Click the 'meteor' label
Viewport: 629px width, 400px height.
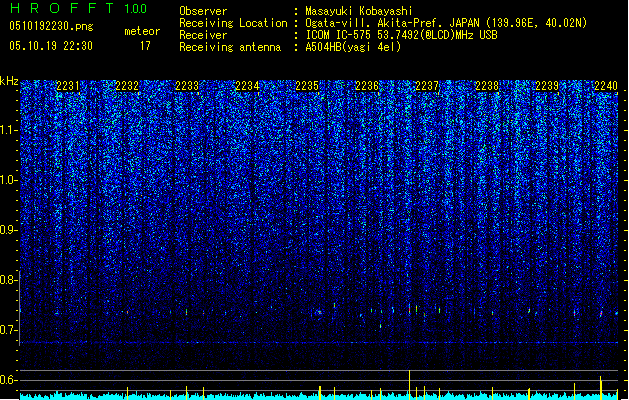(x=142, y=31)
